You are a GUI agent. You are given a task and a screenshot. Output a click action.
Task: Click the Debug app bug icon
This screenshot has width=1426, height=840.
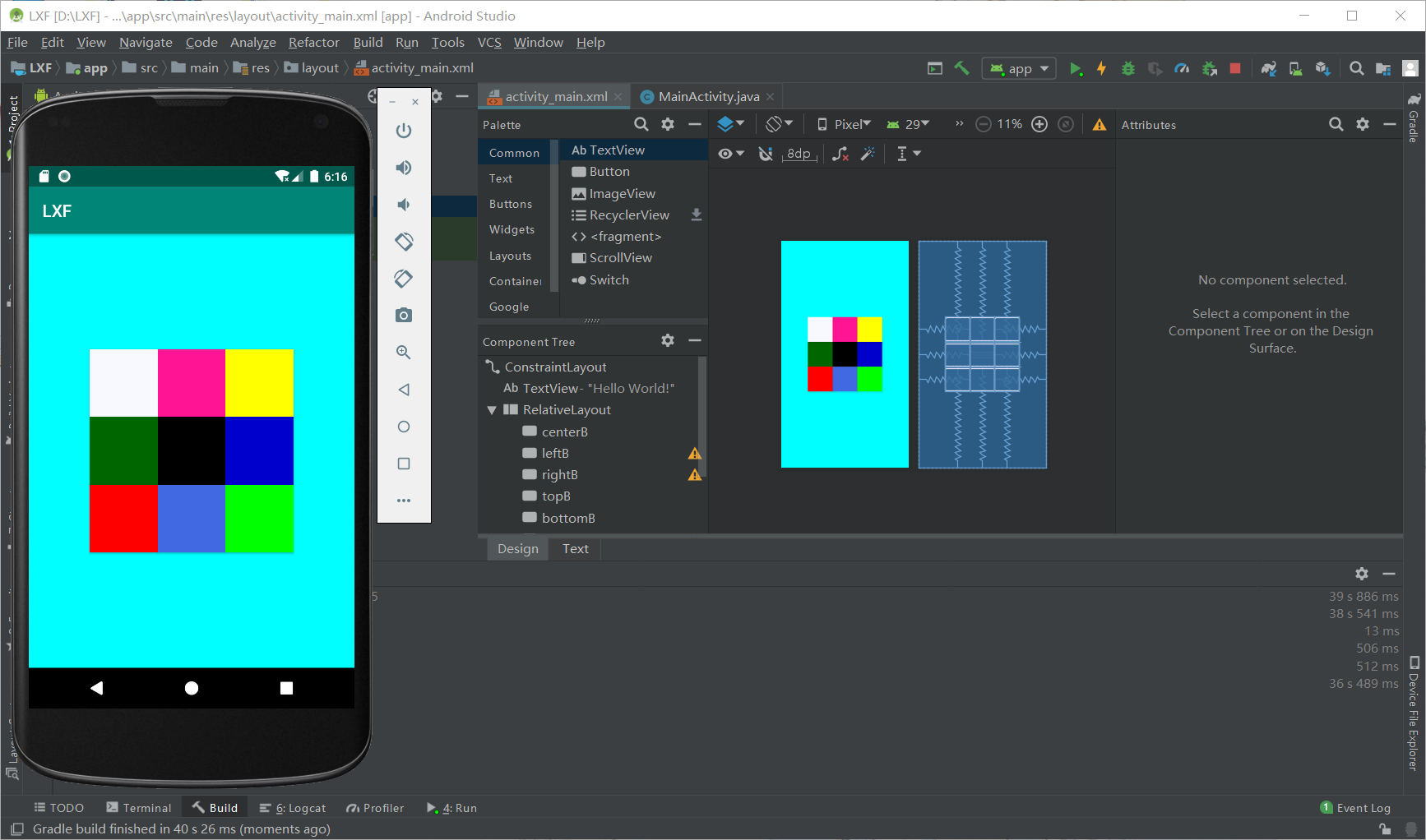1128,69
